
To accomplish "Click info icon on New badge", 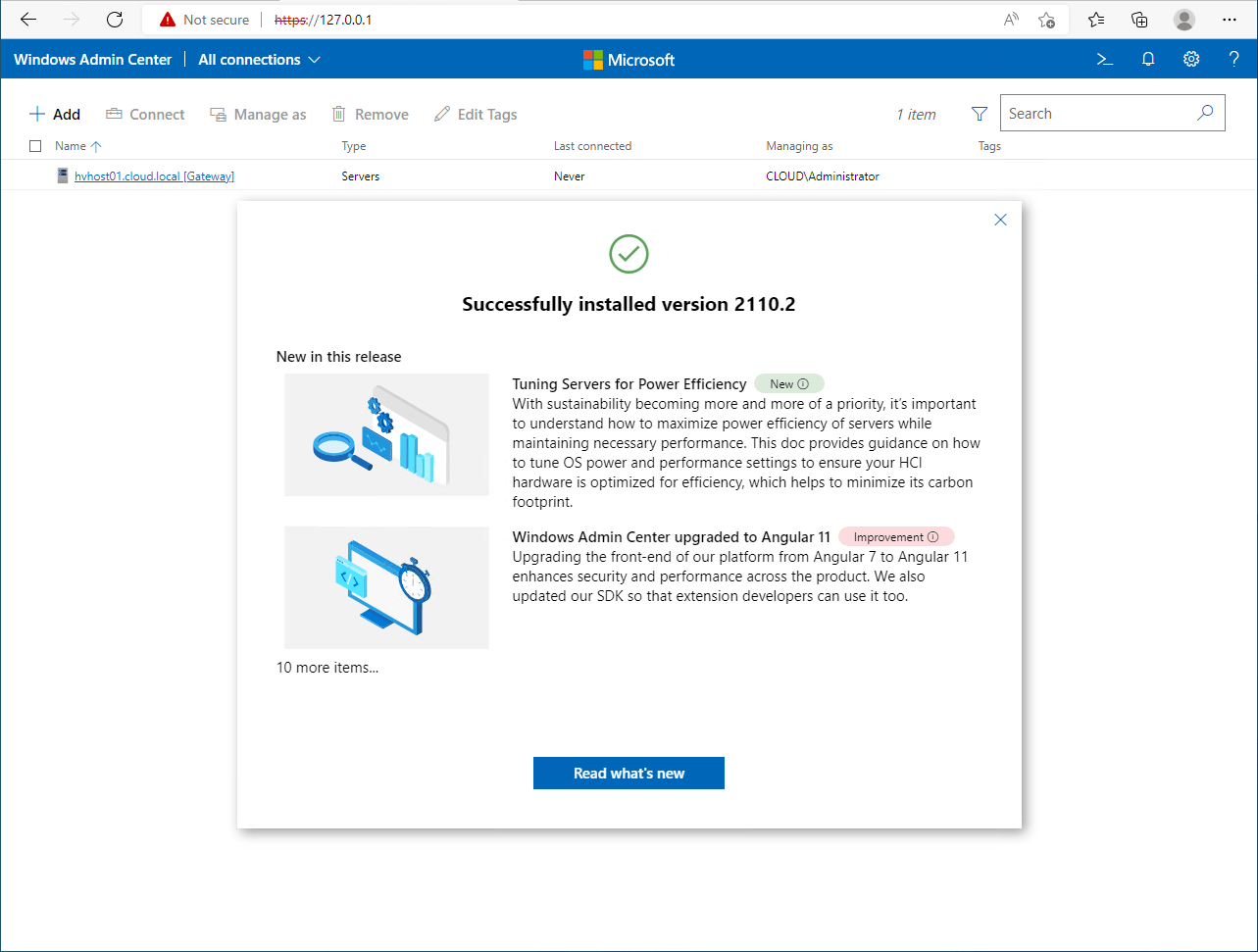I will (x=803, y=384).
